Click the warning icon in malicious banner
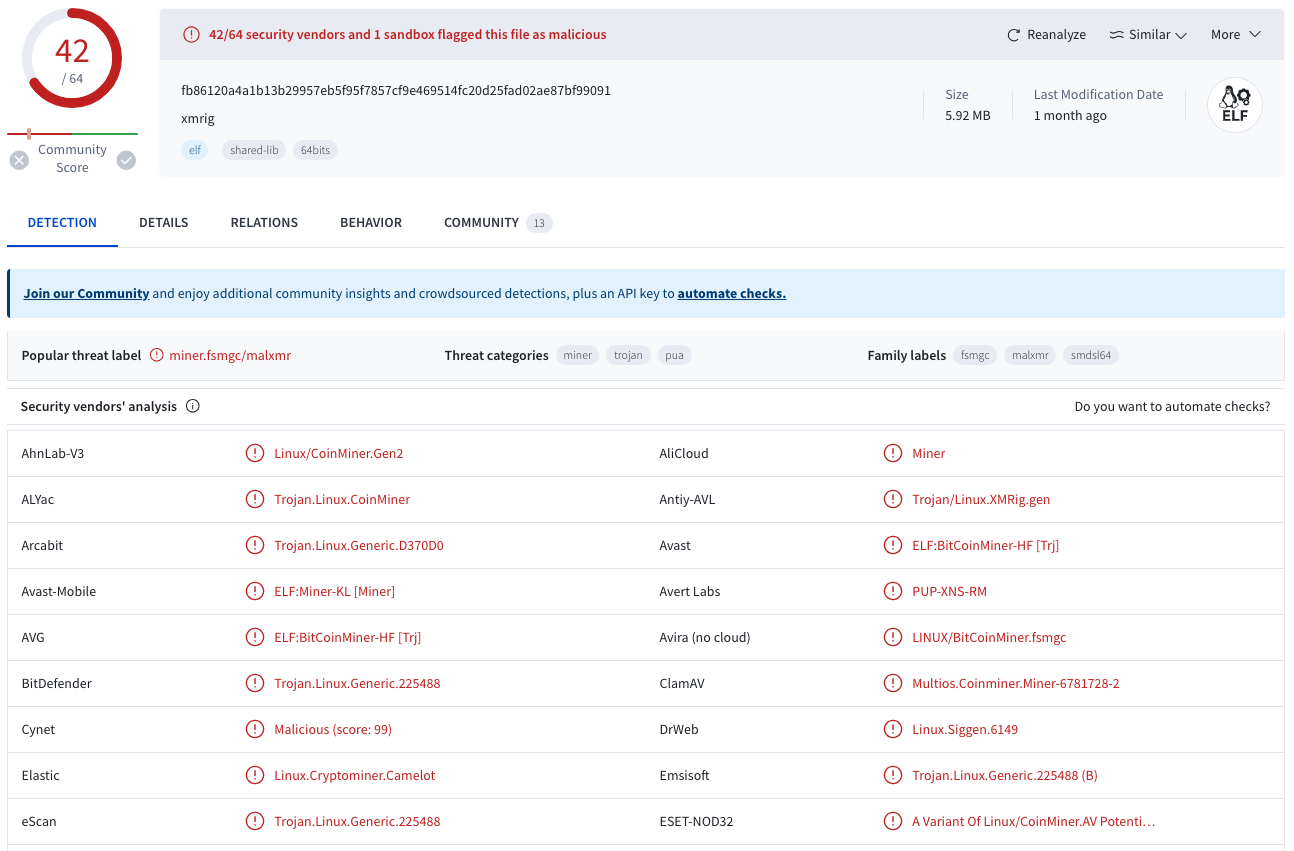1294x851 pixels. (x=191, y=35)
